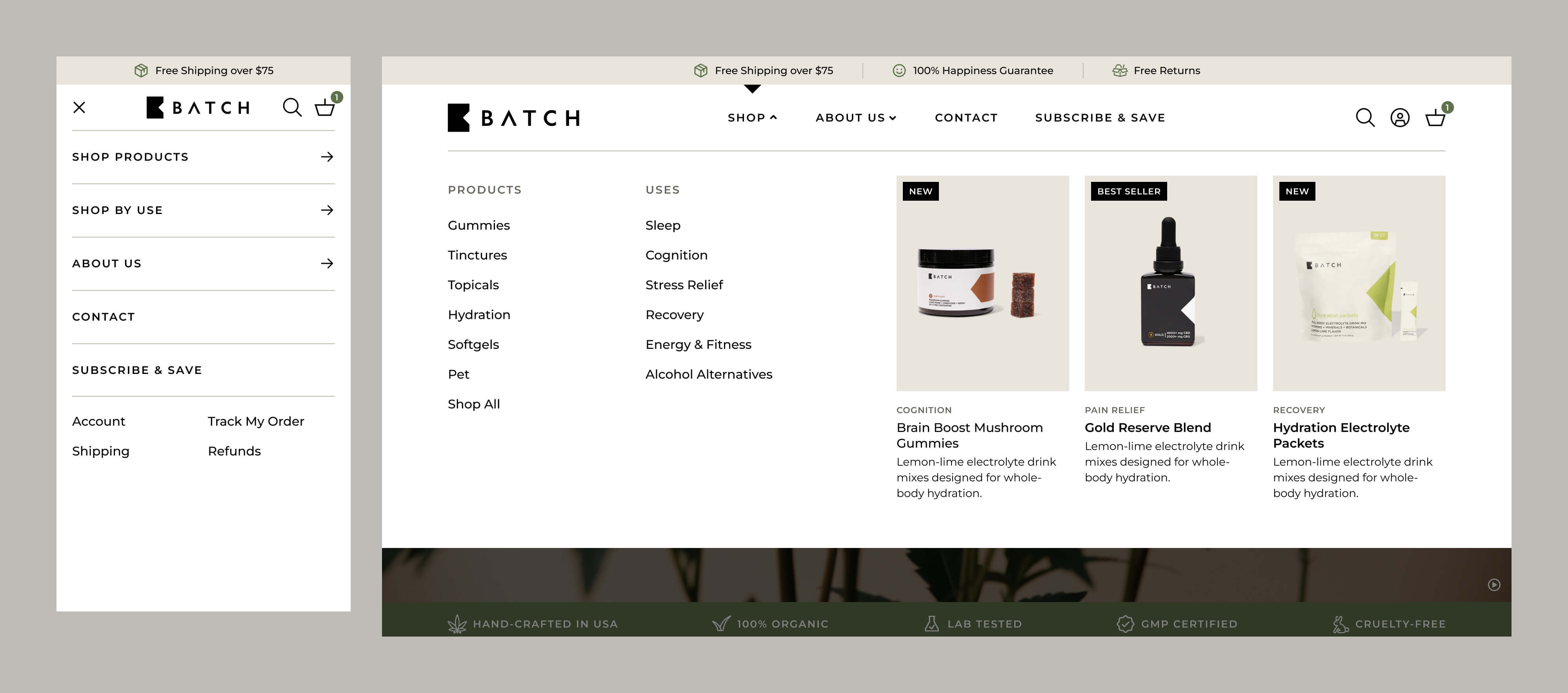The image size is (1568, 693).
Task: Open SUBSCRIBE & SAVE in desktop navigation
Action: 1100,118
